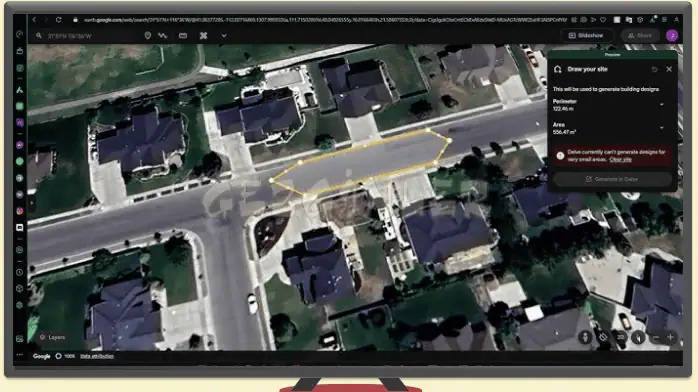698x392 pixels.
Task: Click the leftmost polygon vertex handle
Action: click(x=271, y=180)
